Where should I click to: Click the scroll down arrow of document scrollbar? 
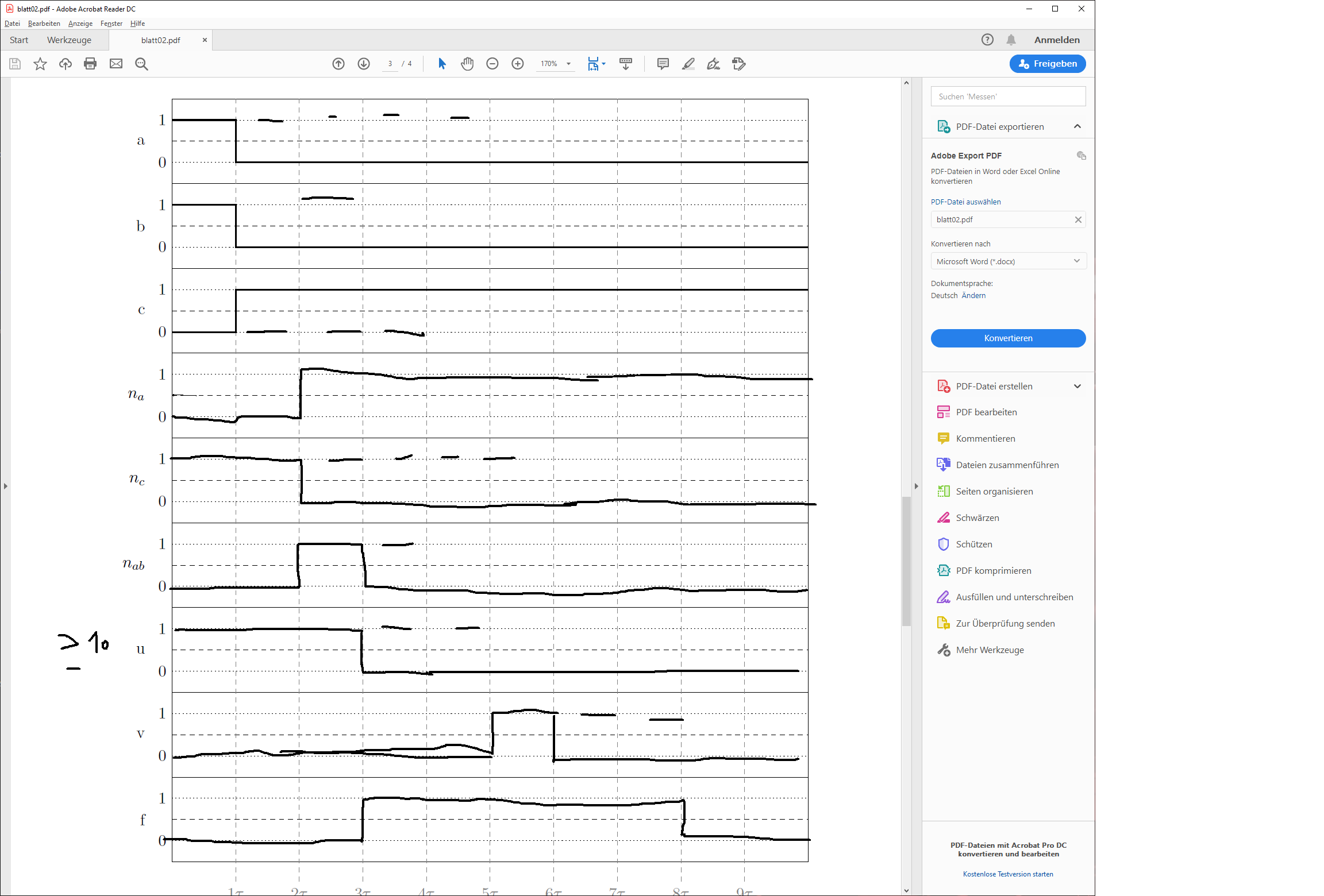click(x=906, y=891)
